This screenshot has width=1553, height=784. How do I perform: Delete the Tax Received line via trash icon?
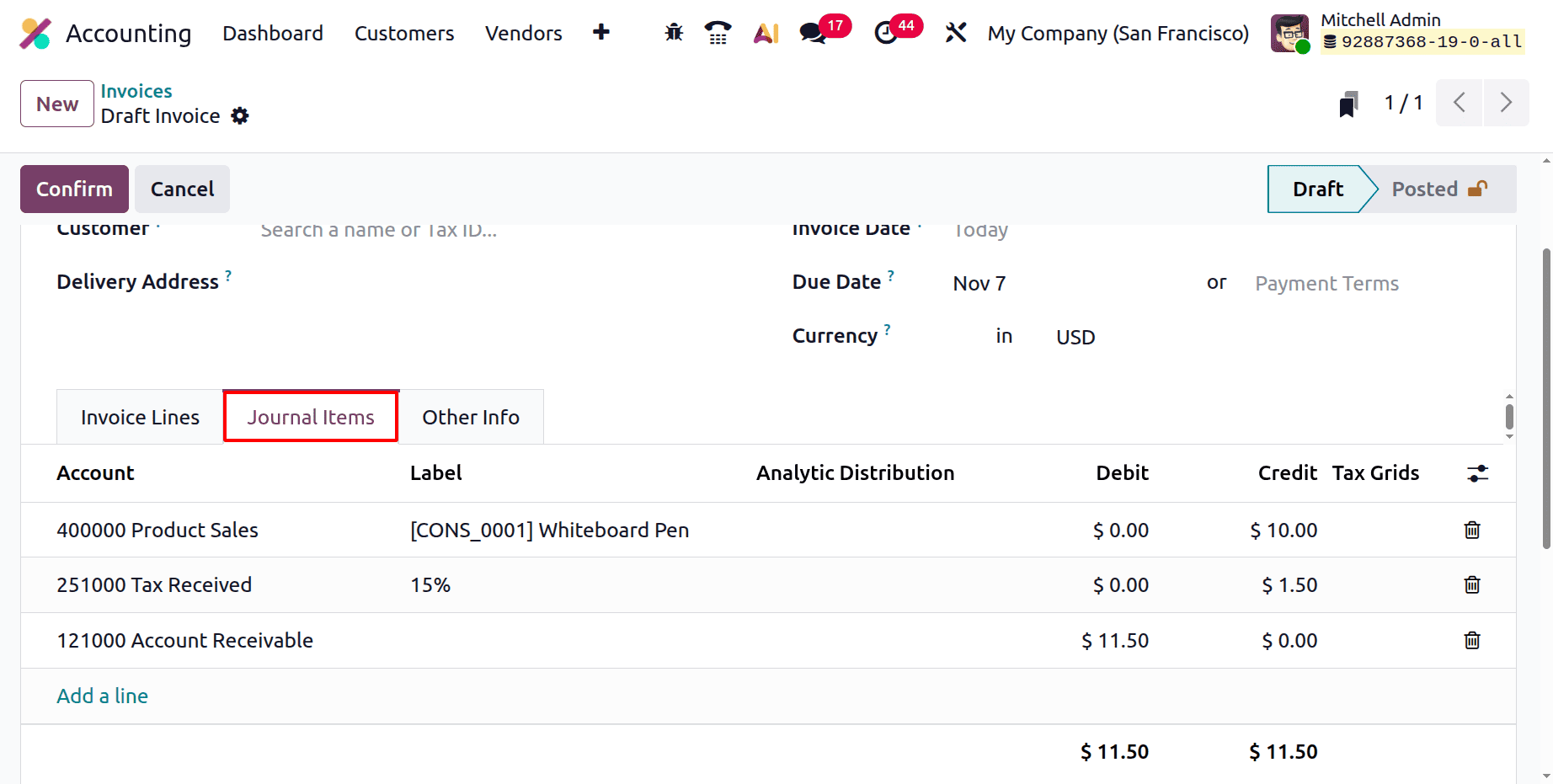[x=1471, y=584]
